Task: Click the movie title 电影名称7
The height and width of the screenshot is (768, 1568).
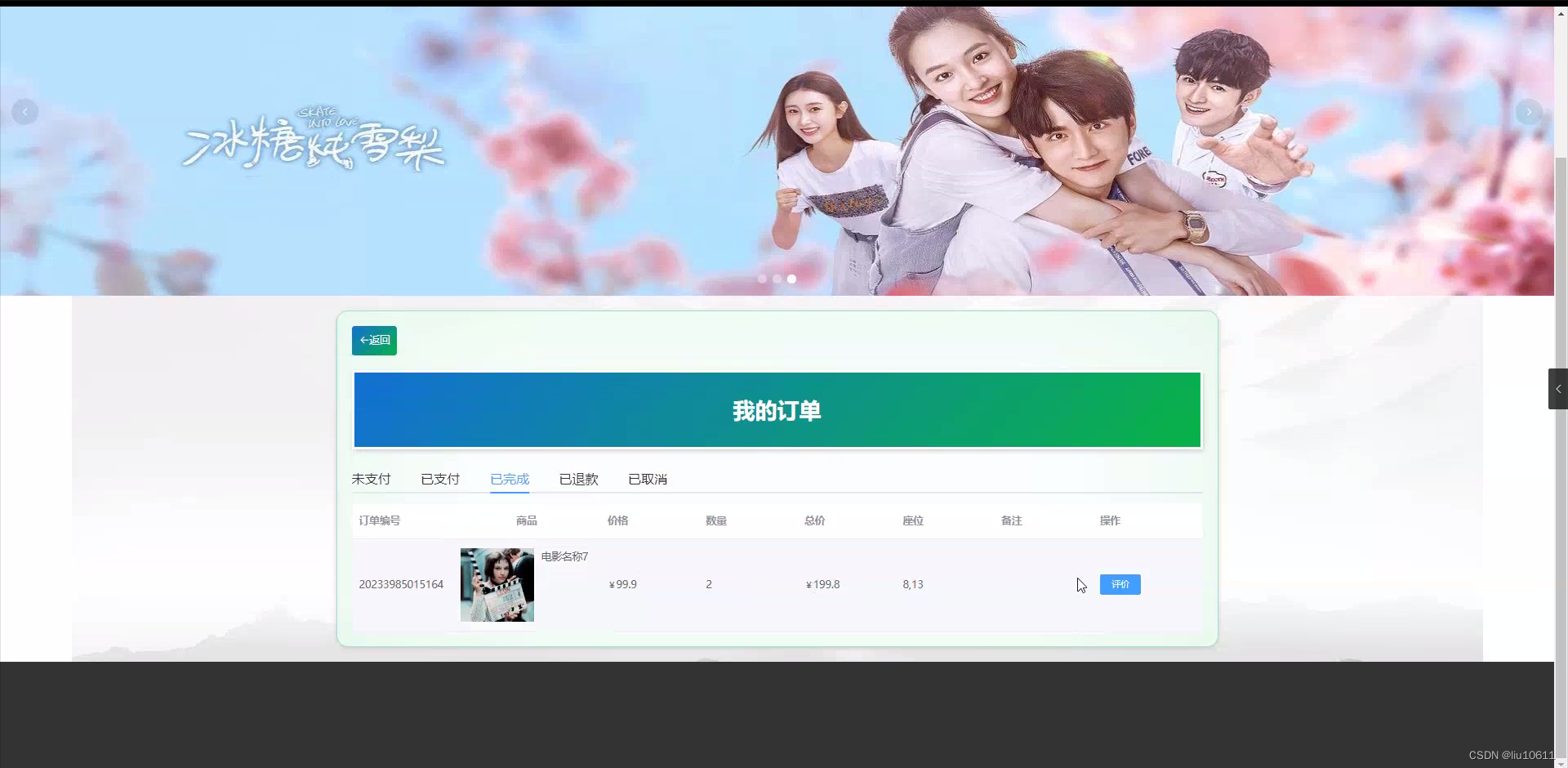Action: tap(564, 556)
